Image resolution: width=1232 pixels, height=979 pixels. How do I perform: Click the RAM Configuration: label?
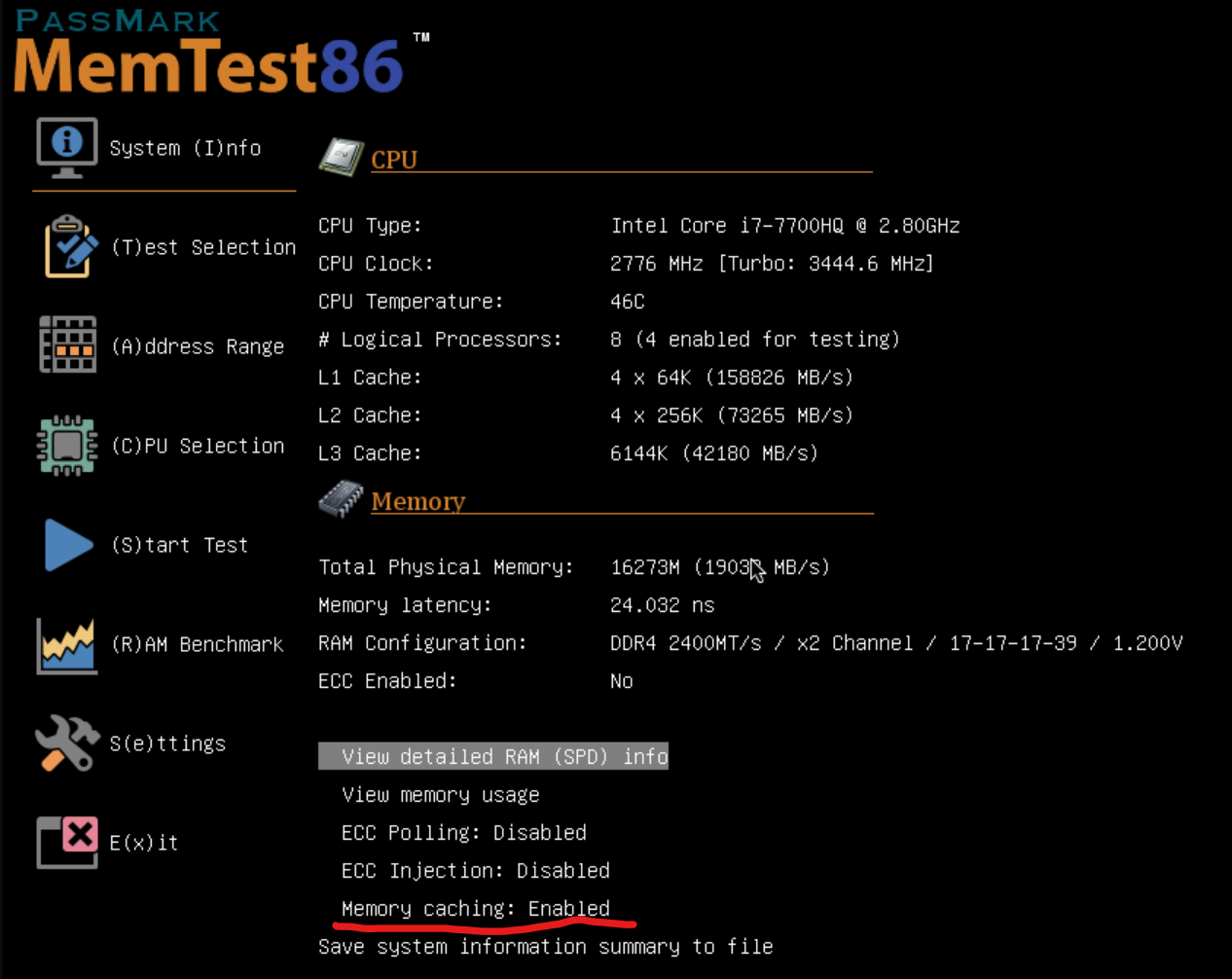[x=422, y=643]
